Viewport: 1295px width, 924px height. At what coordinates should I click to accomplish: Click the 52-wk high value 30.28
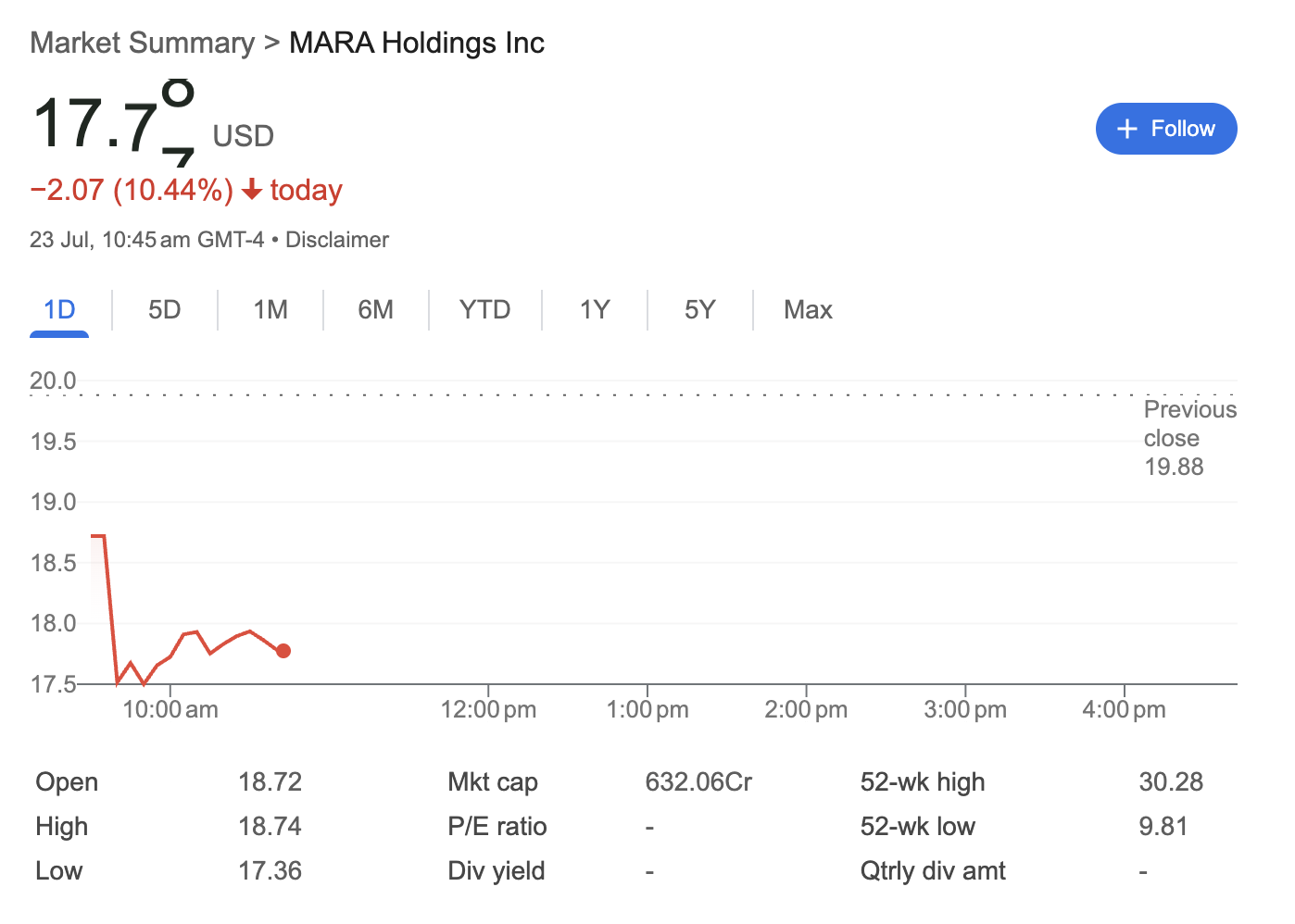[1171, 782]
